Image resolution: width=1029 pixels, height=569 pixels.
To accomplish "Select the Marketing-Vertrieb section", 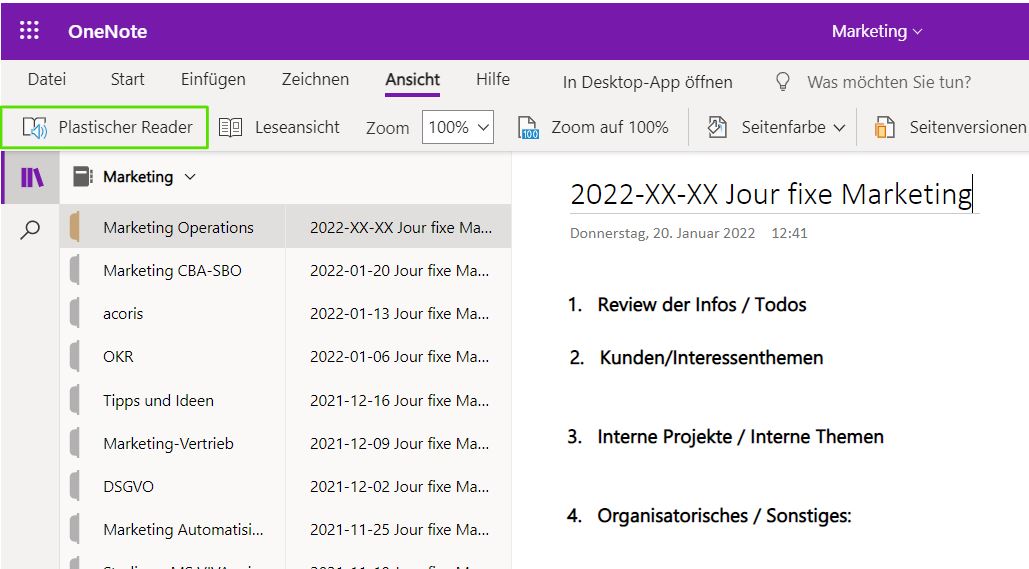I will point(168,444).
